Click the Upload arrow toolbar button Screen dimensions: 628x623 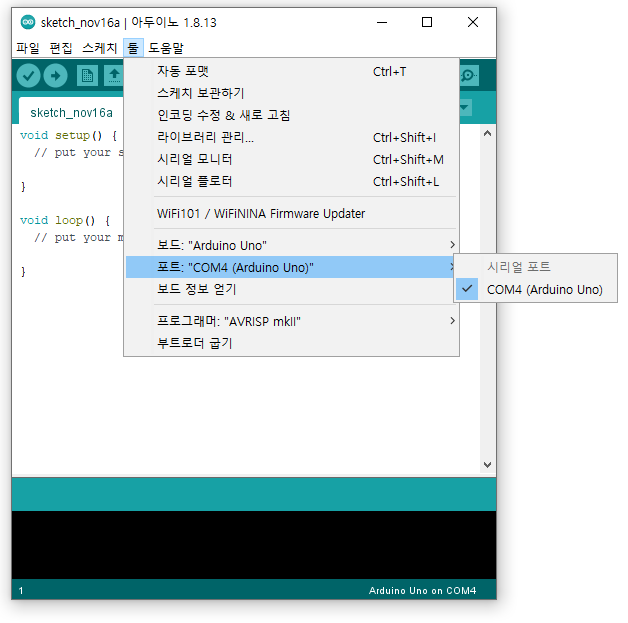pos(55,75)
